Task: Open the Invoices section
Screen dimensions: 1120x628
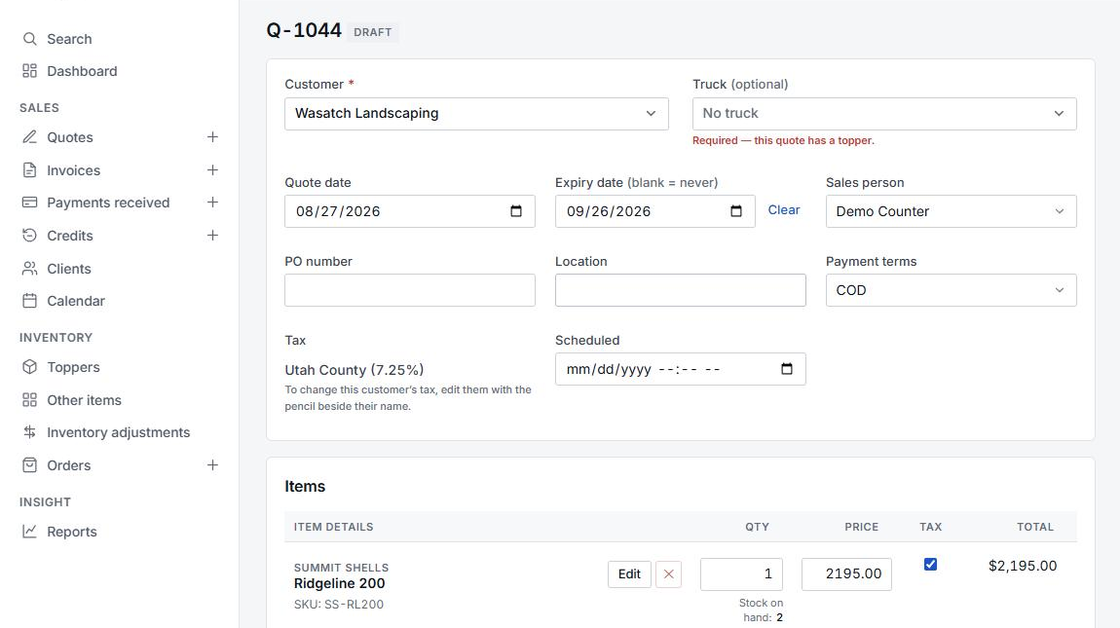Action: pos(74,170)
